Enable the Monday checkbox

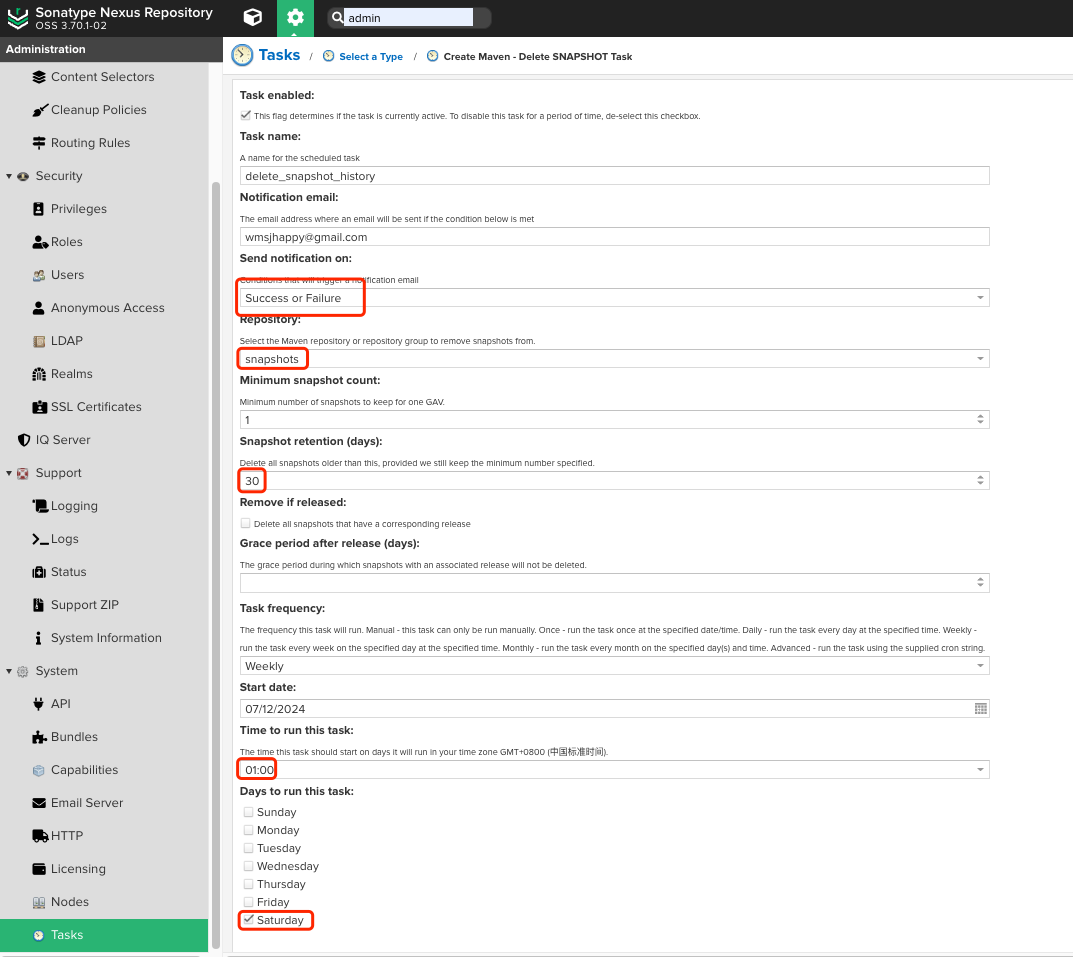pos(248,830)
